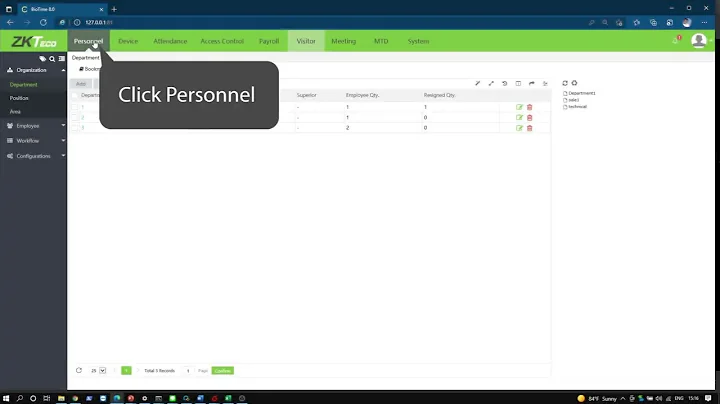The height and width of the screenshot is (404, 720).
Task: Click the table refresh icon at bottom
Action: click(x=79, y=370)
